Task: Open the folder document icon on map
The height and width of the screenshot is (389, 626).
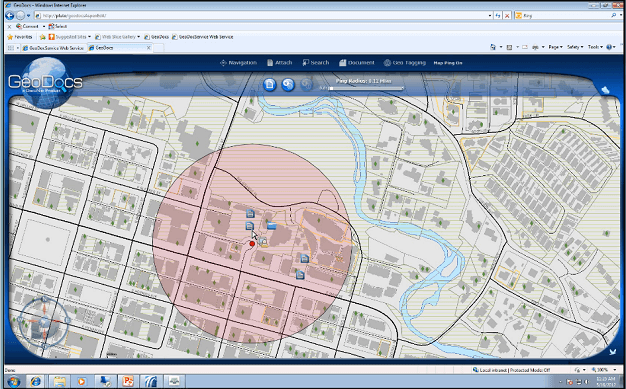Action: coord(271,226)
